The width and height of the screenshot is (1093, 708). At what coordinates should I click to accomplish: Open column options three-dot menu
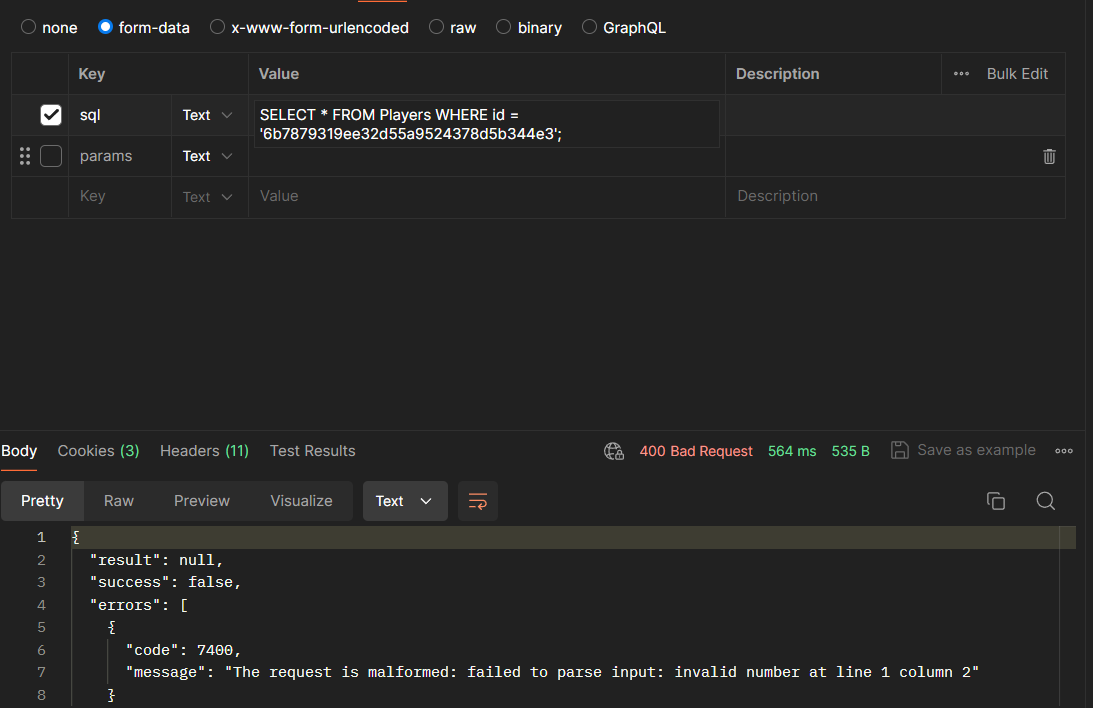click(961, 74)
